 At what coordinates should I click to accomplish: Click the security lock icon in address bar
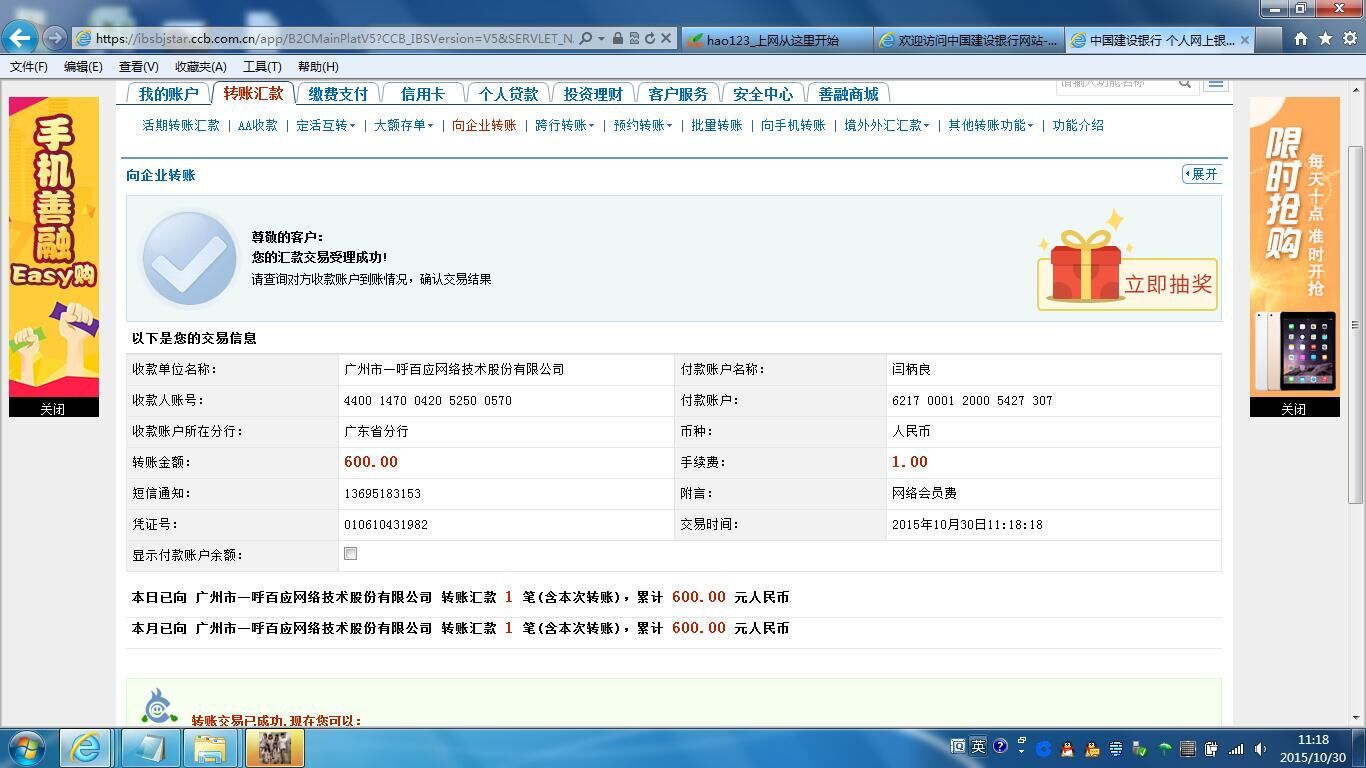click(618, 39)
